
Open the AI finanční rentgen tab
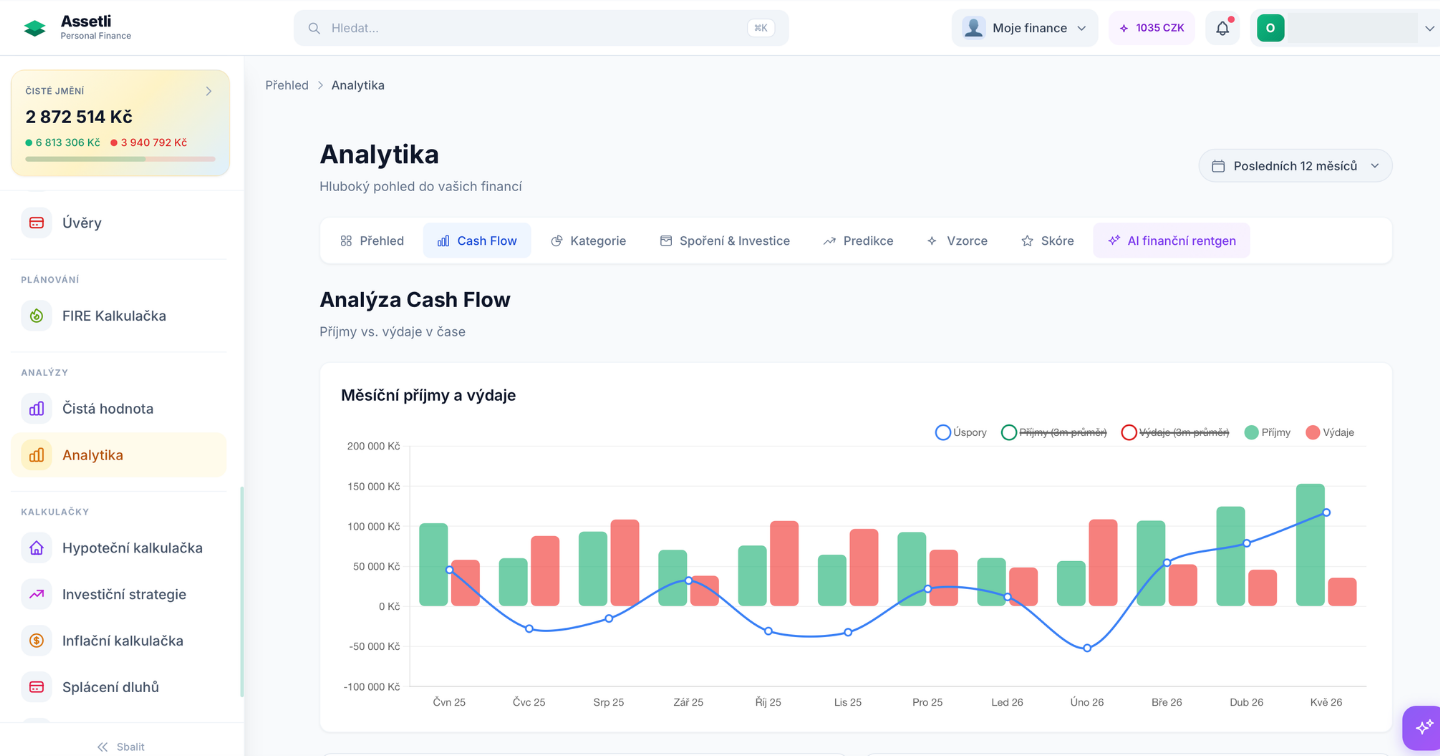(x=1171, y=241)
